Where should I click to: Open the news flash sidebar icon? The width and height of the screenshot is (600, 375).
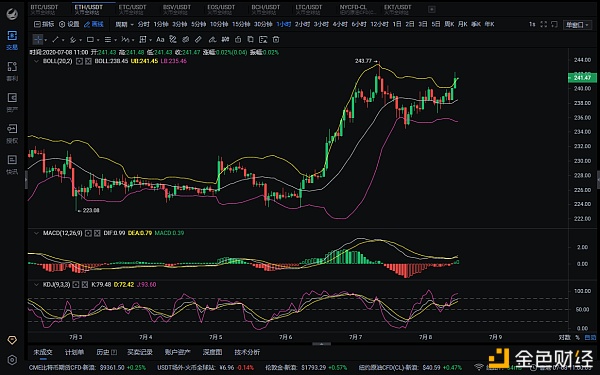coord(12,165)
